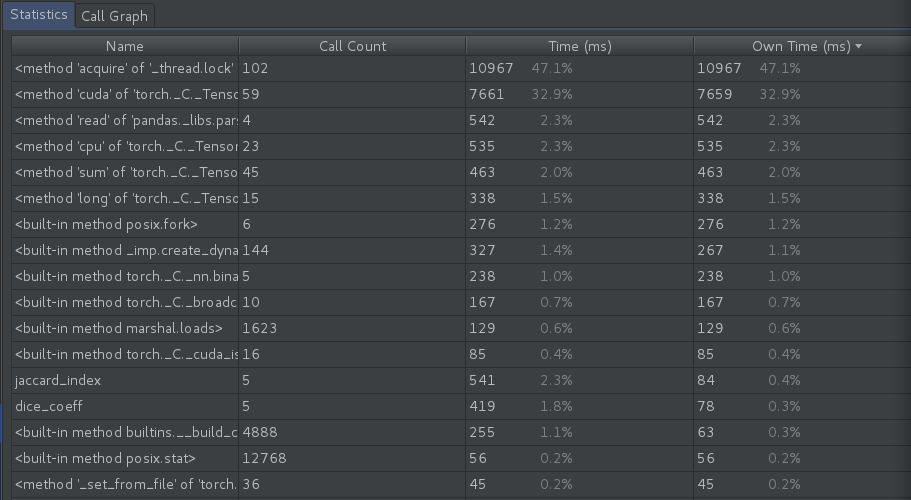Select the '_set_from_file' torch method row
The width and height of the screenshot is (911, 500).
pyautogui.click(x=126, y=484)
